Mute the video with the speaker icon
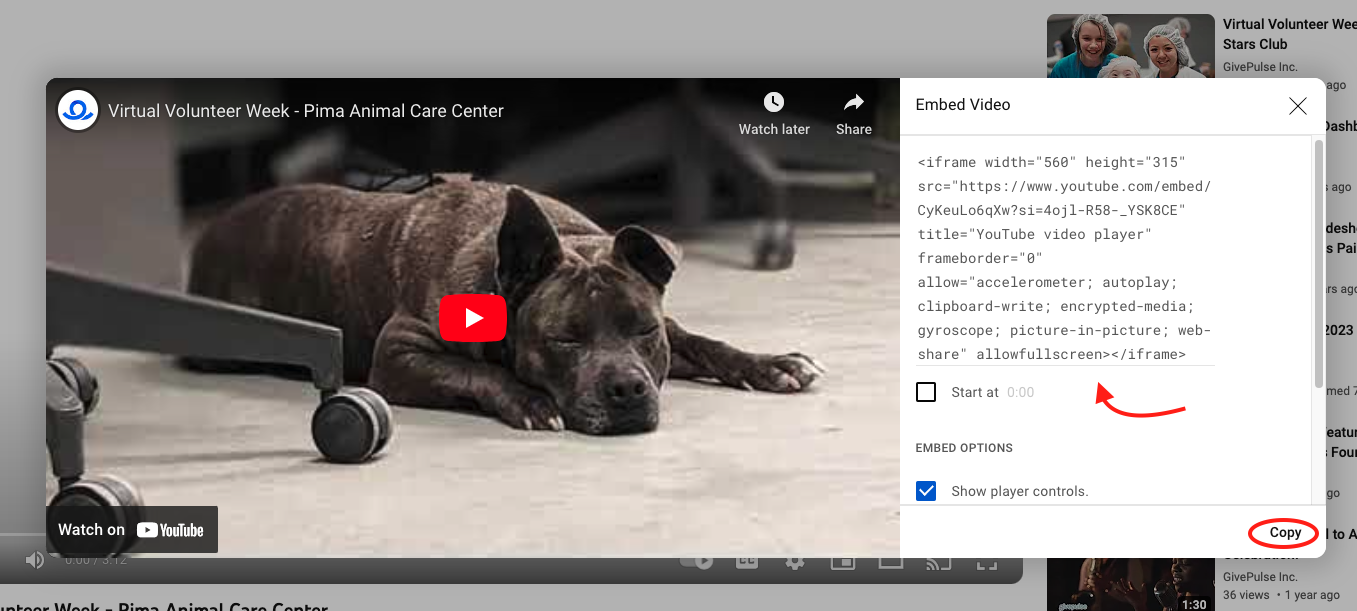Screen dimensions: 1357x611 35,560
